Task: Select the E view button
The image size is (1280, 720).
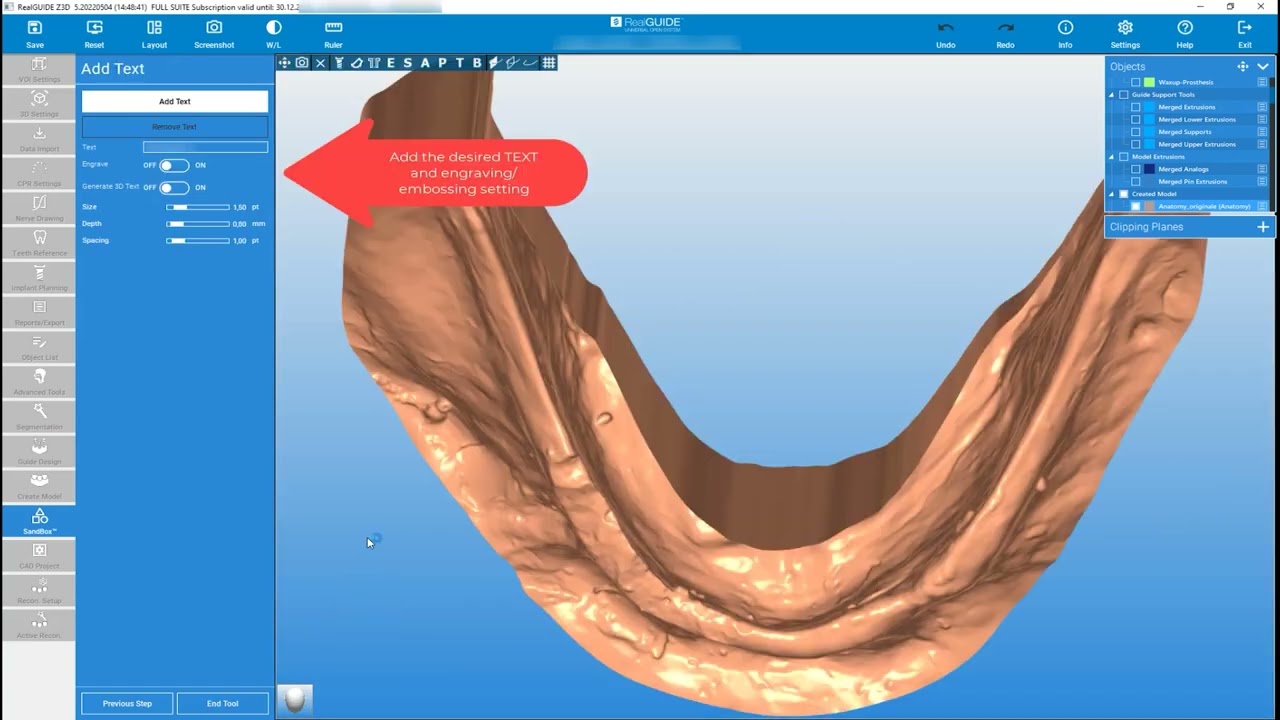Action: pos(391,63)
